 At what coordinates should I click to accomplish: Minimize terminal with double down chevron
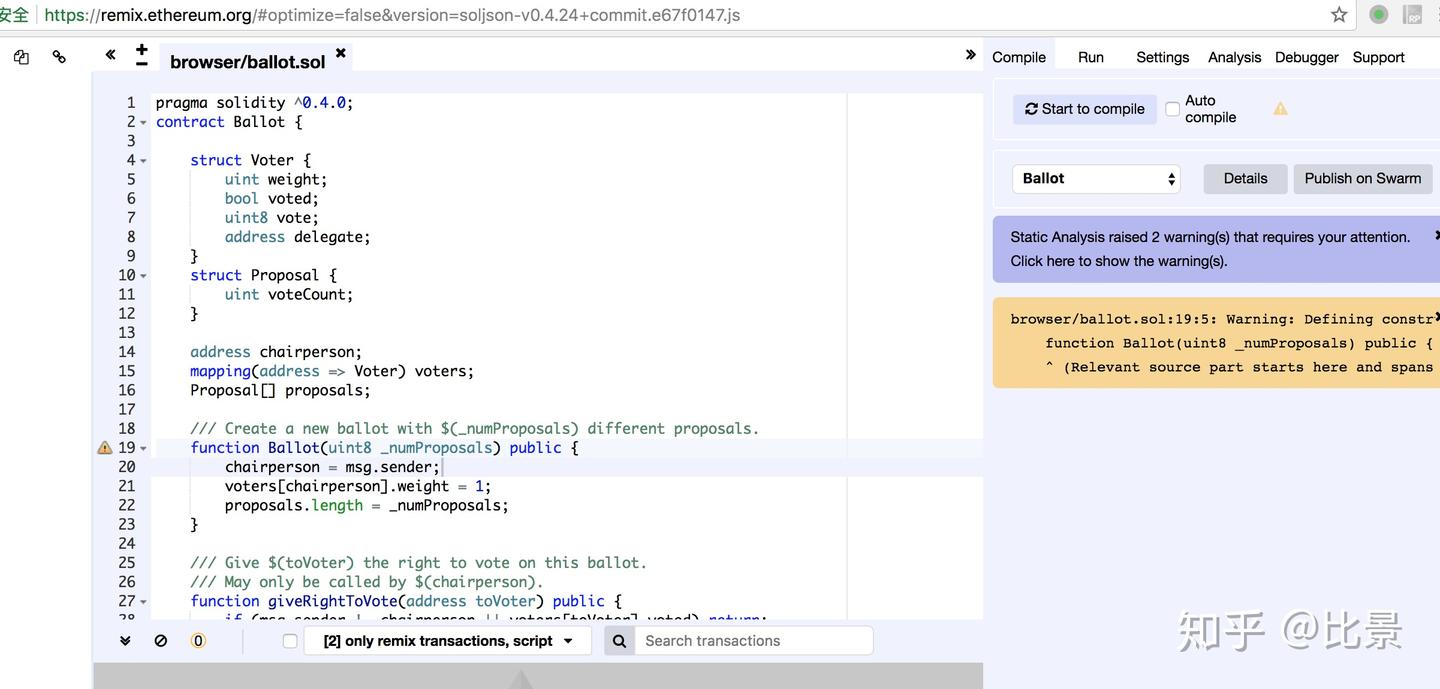(x=125, y=641)
